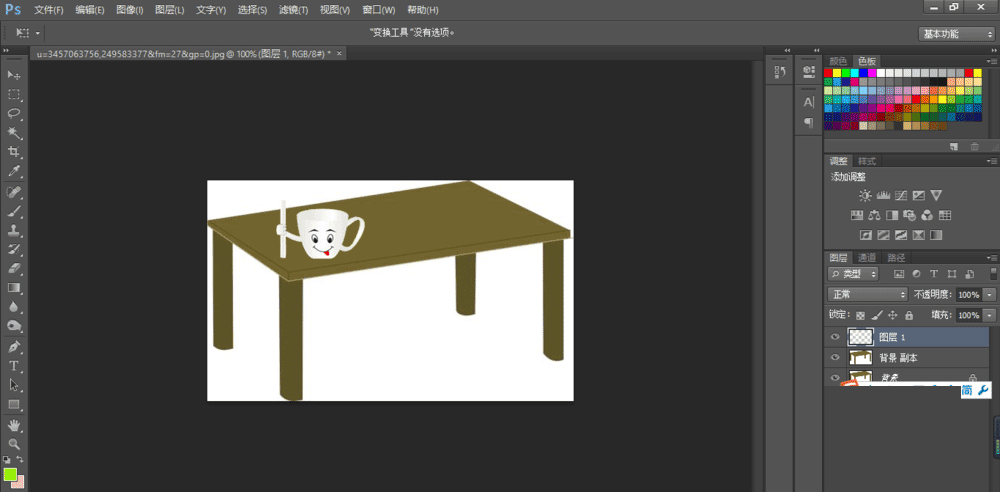Toggle lock position
Screen dimensions: 1000x492
tap(893, 315)
